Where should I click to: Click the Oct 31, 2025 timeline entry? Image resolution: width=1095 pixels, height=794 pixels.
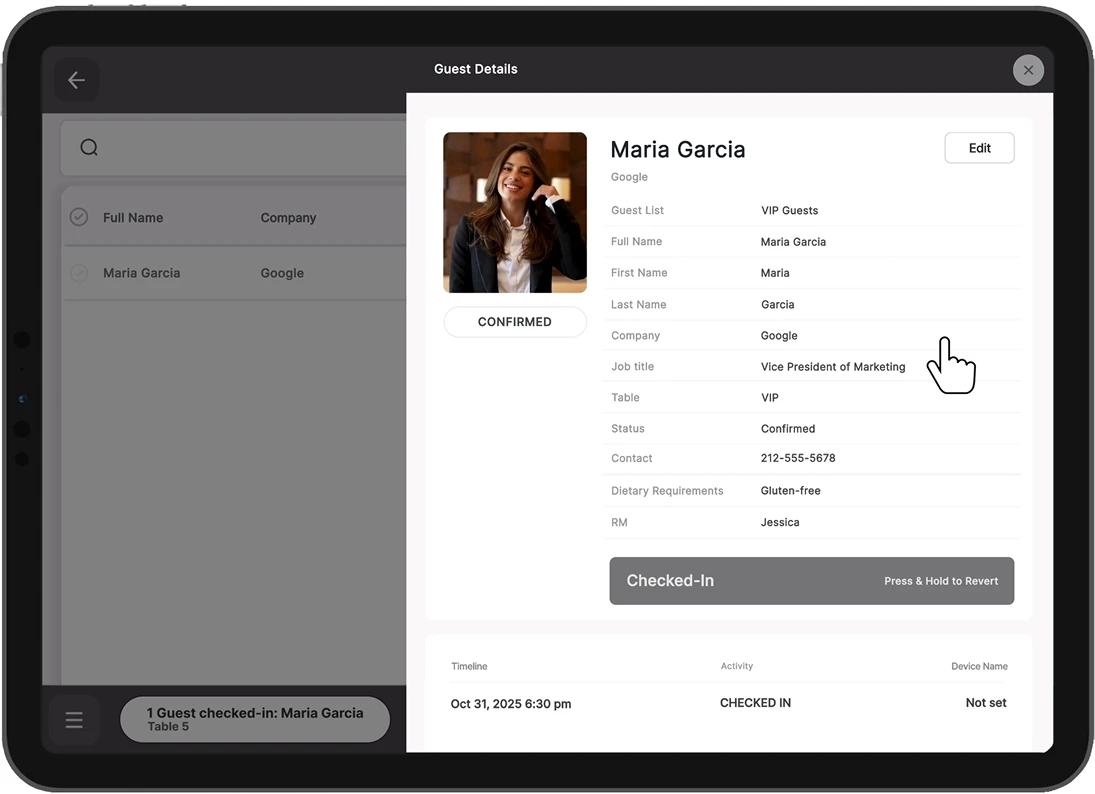click(511, 704)
